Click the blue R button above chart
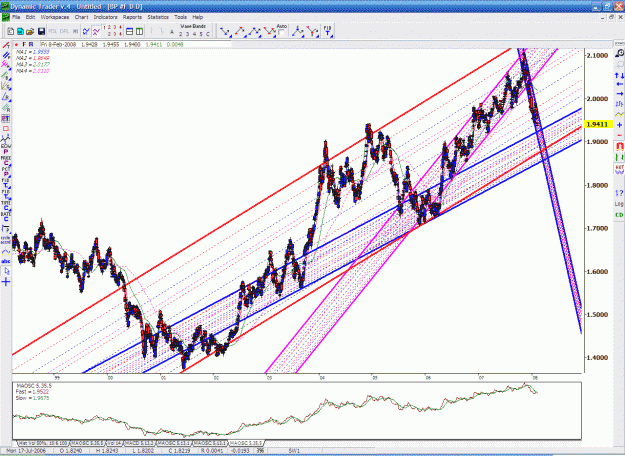625x456 pixels. coord(31,45)
